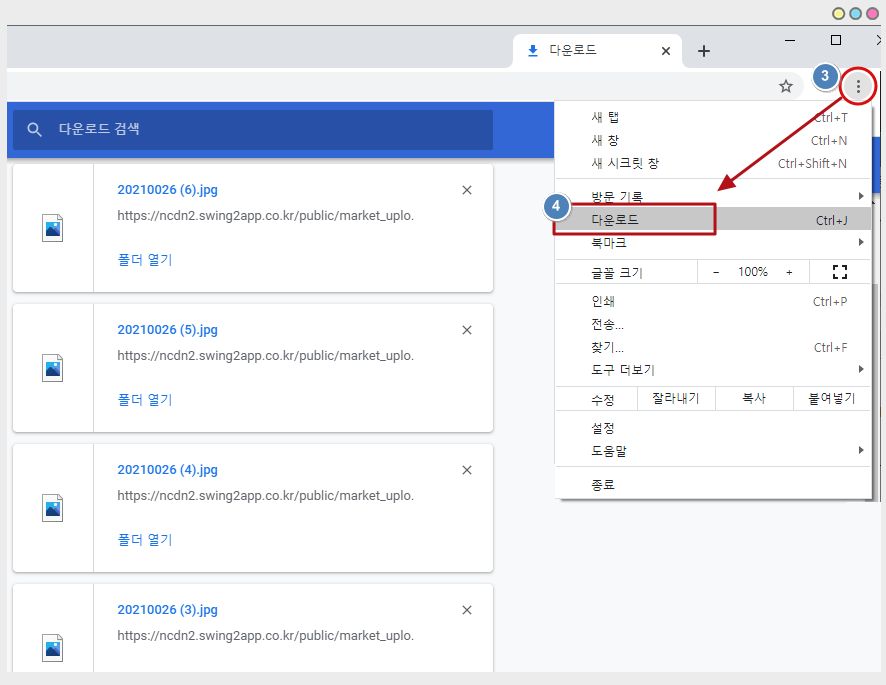Close the 다운로드 tab
The image size is (886, 685).
click(x=666, y=51)
